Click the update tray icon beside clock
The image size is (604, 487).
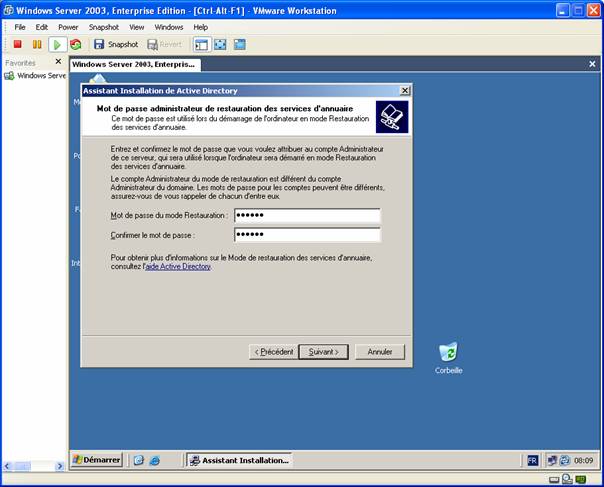(565, 460)
